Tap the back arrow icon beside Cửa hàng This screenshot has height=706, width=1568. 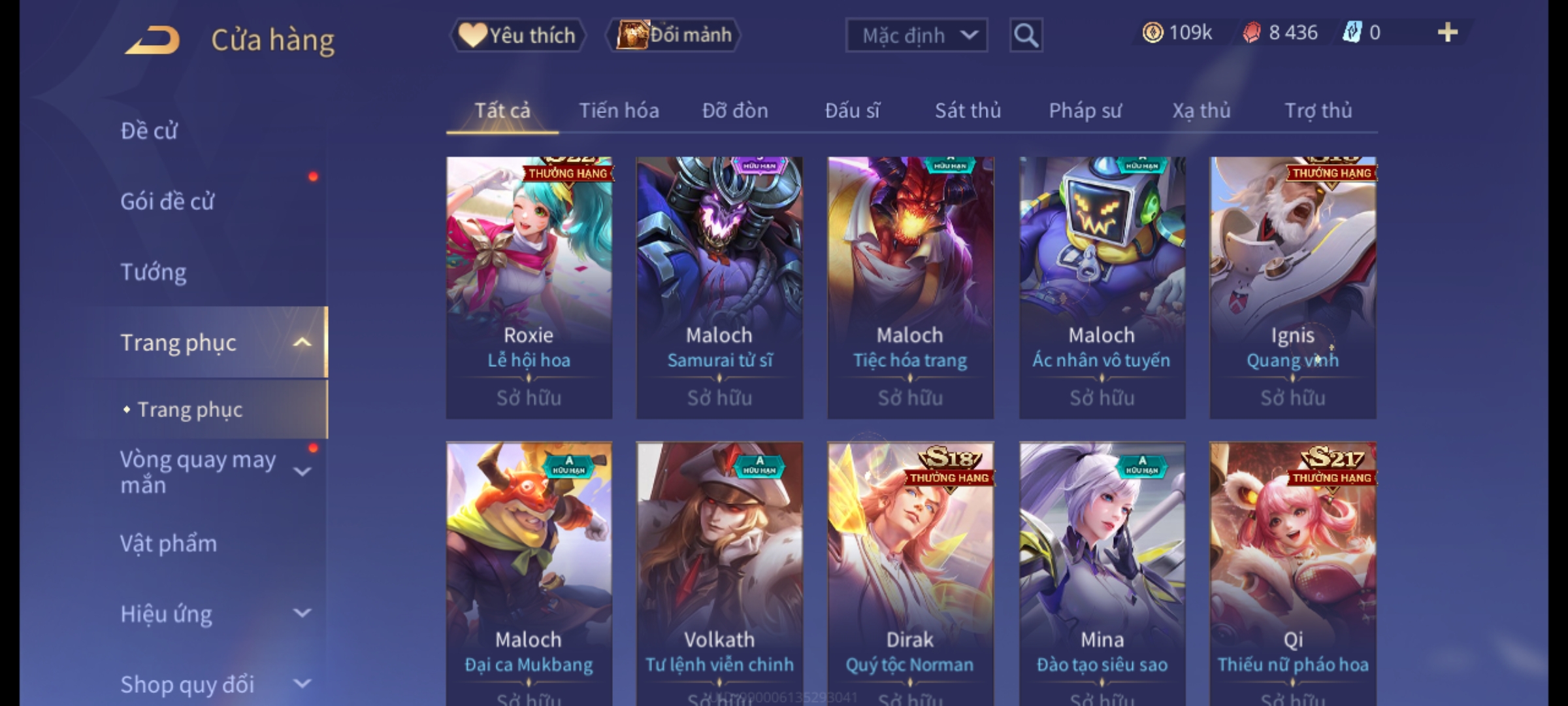[152, 40]
